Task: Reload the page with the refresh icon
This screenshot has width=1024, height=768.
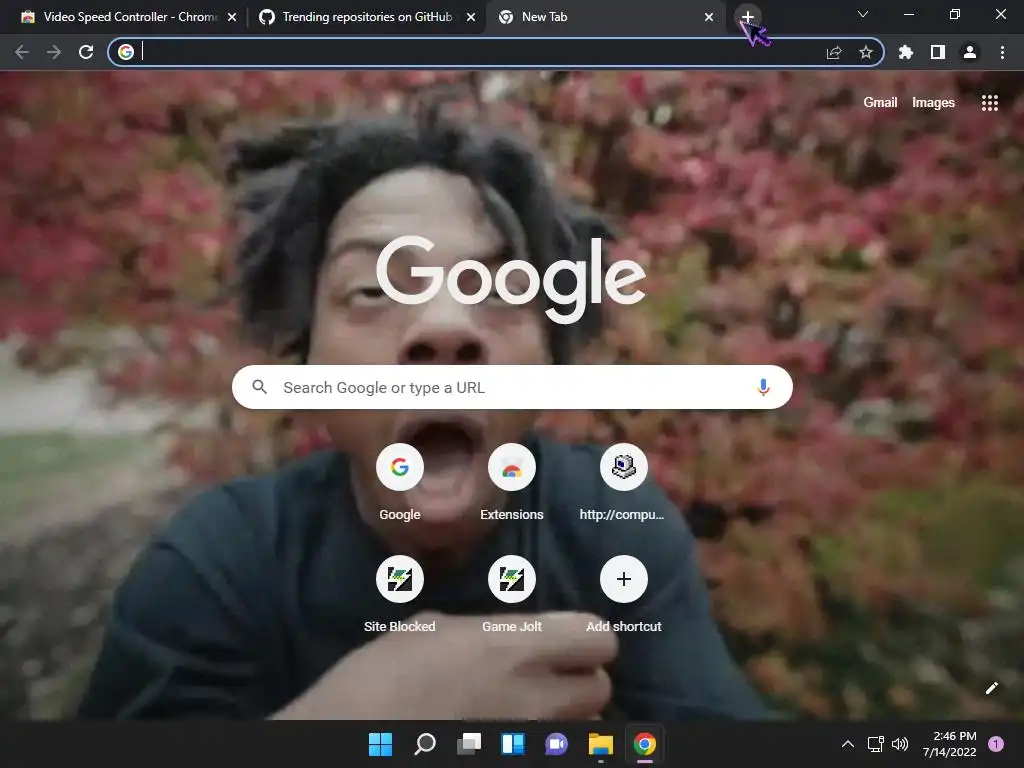Action: pyautogui.click(x=86, y=52)
